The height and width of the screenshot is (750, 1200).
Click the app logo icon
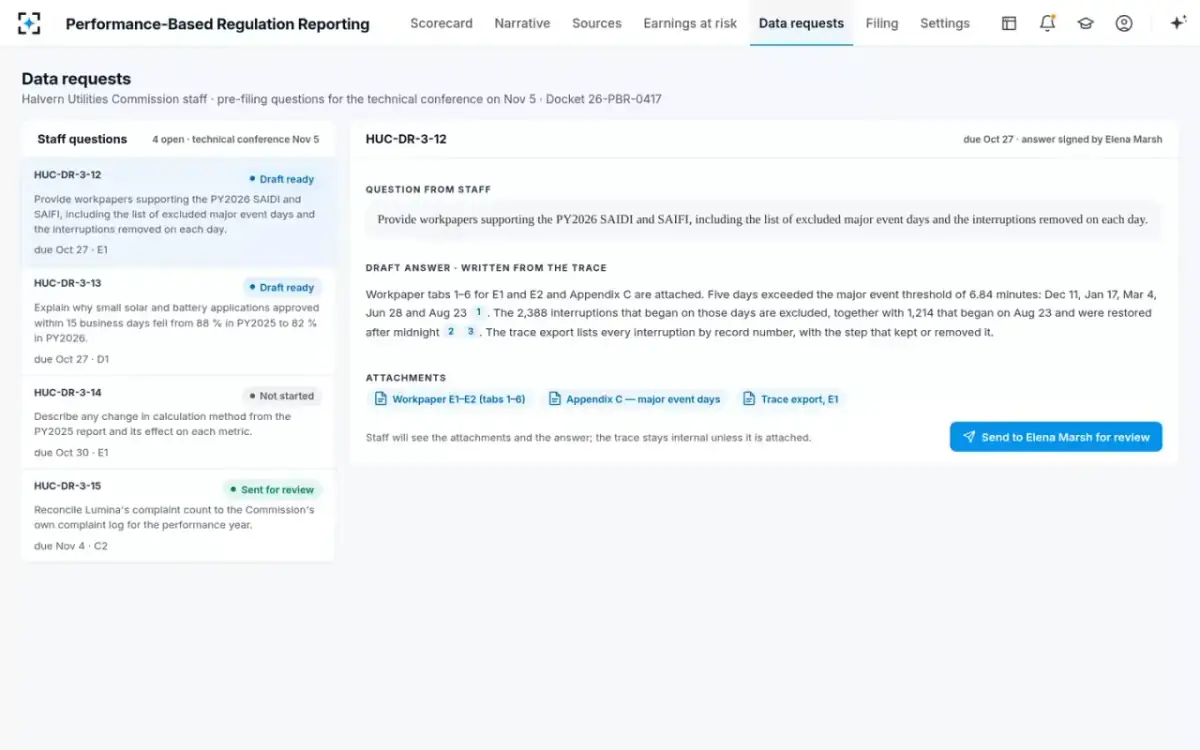point(30,23)
